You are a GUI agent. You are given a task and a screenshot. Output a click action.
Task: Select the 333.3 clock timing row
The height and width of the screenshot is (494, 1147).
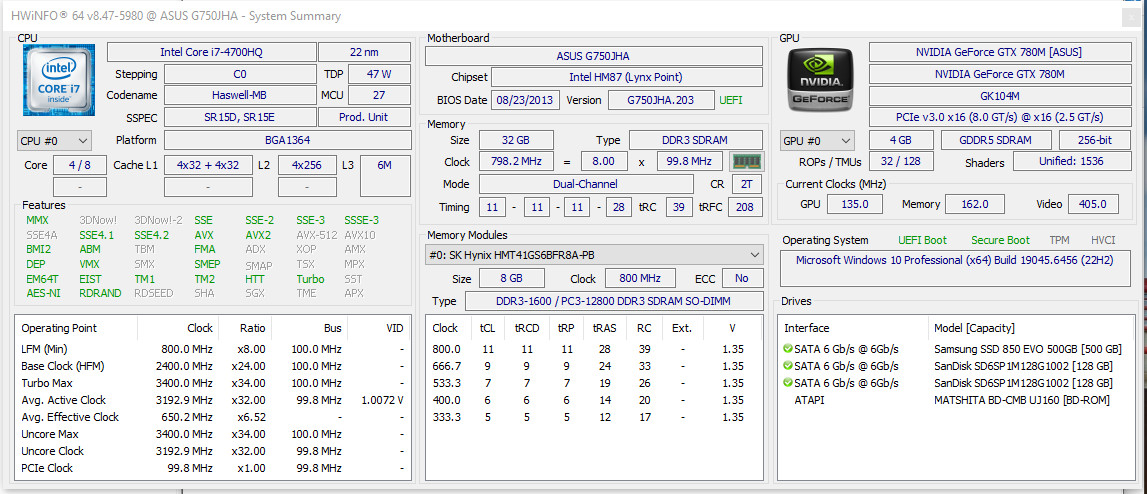594,417
